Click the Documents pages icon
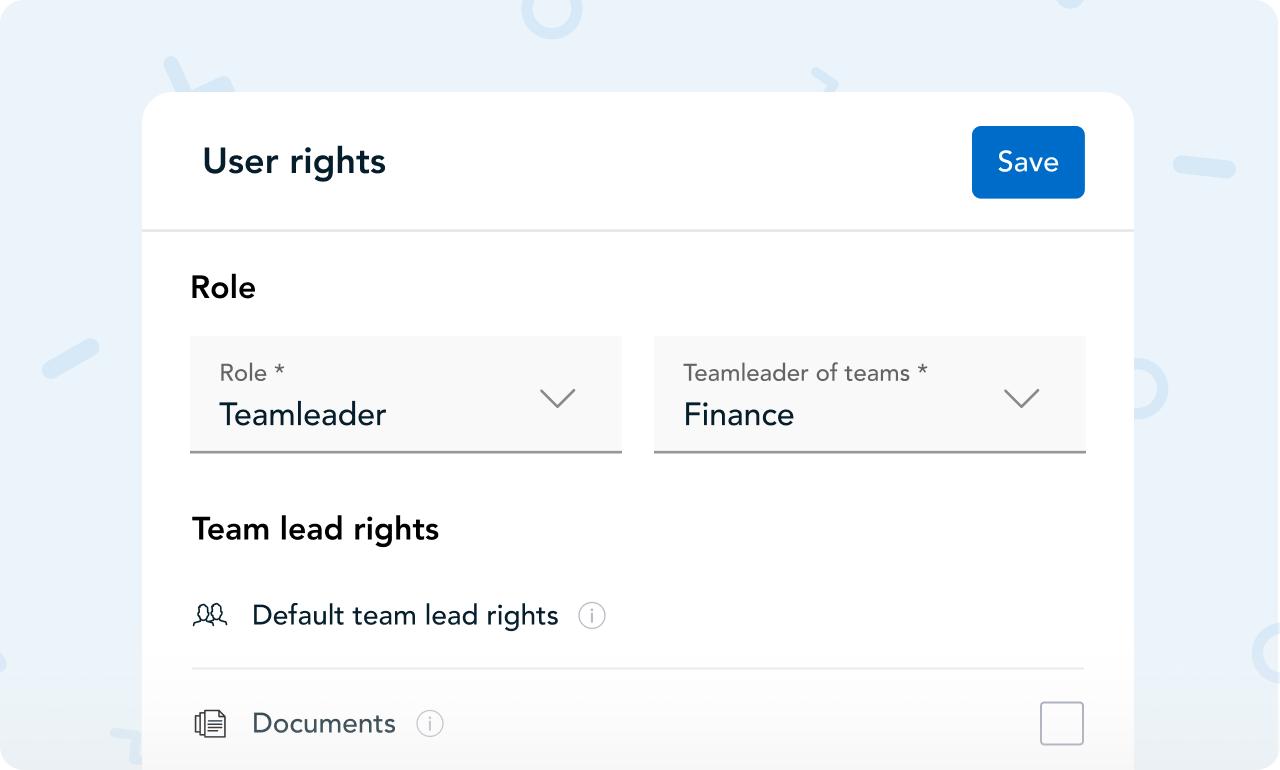Viewport: 1280px width, 770px height. 210,723
